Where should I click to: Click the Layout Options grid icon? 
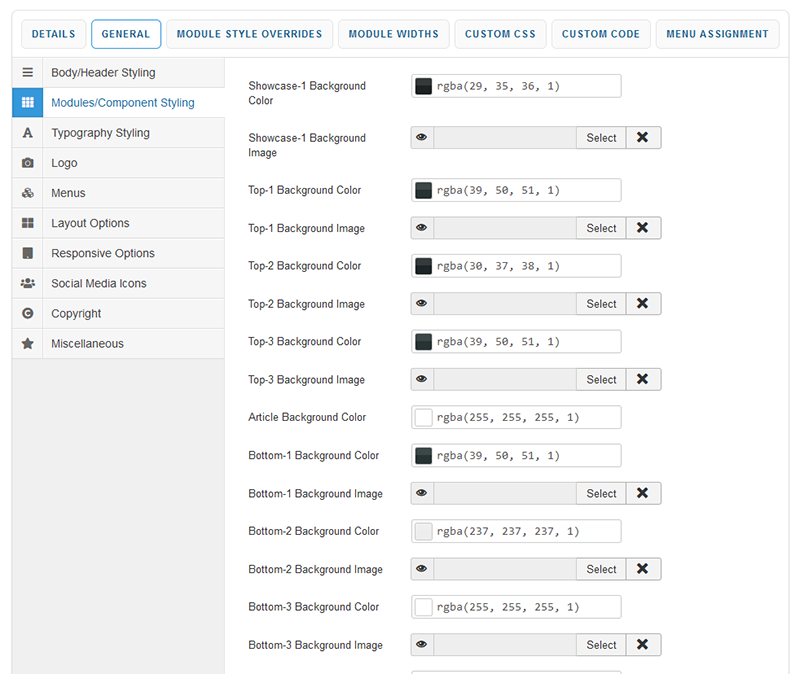click(28, 223)
